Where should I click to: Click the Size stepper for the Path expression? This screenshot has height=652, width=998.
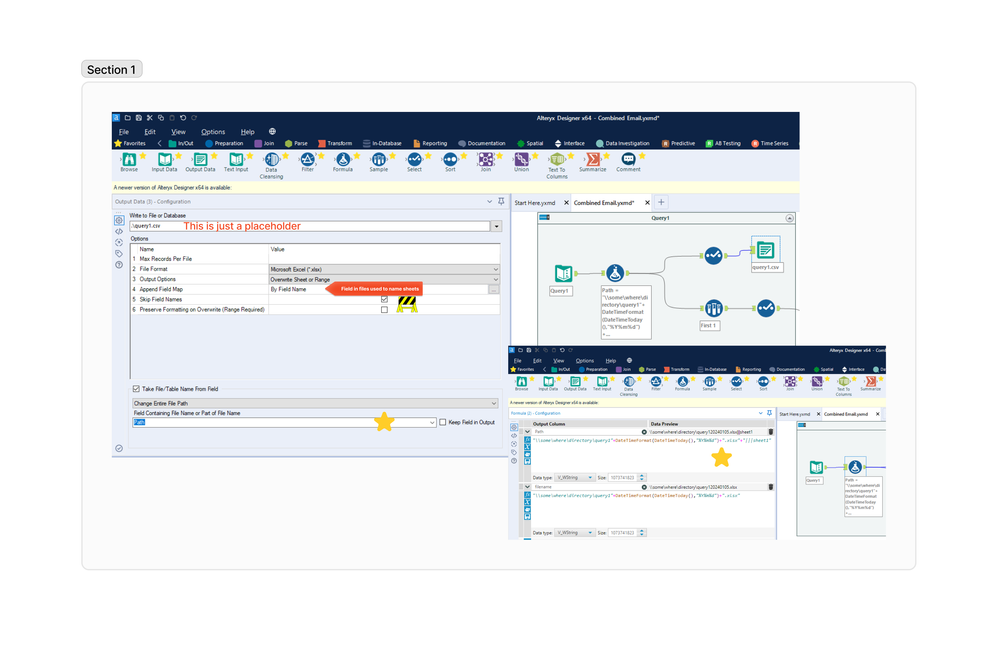pyautogui.click(x=642, y=478)
